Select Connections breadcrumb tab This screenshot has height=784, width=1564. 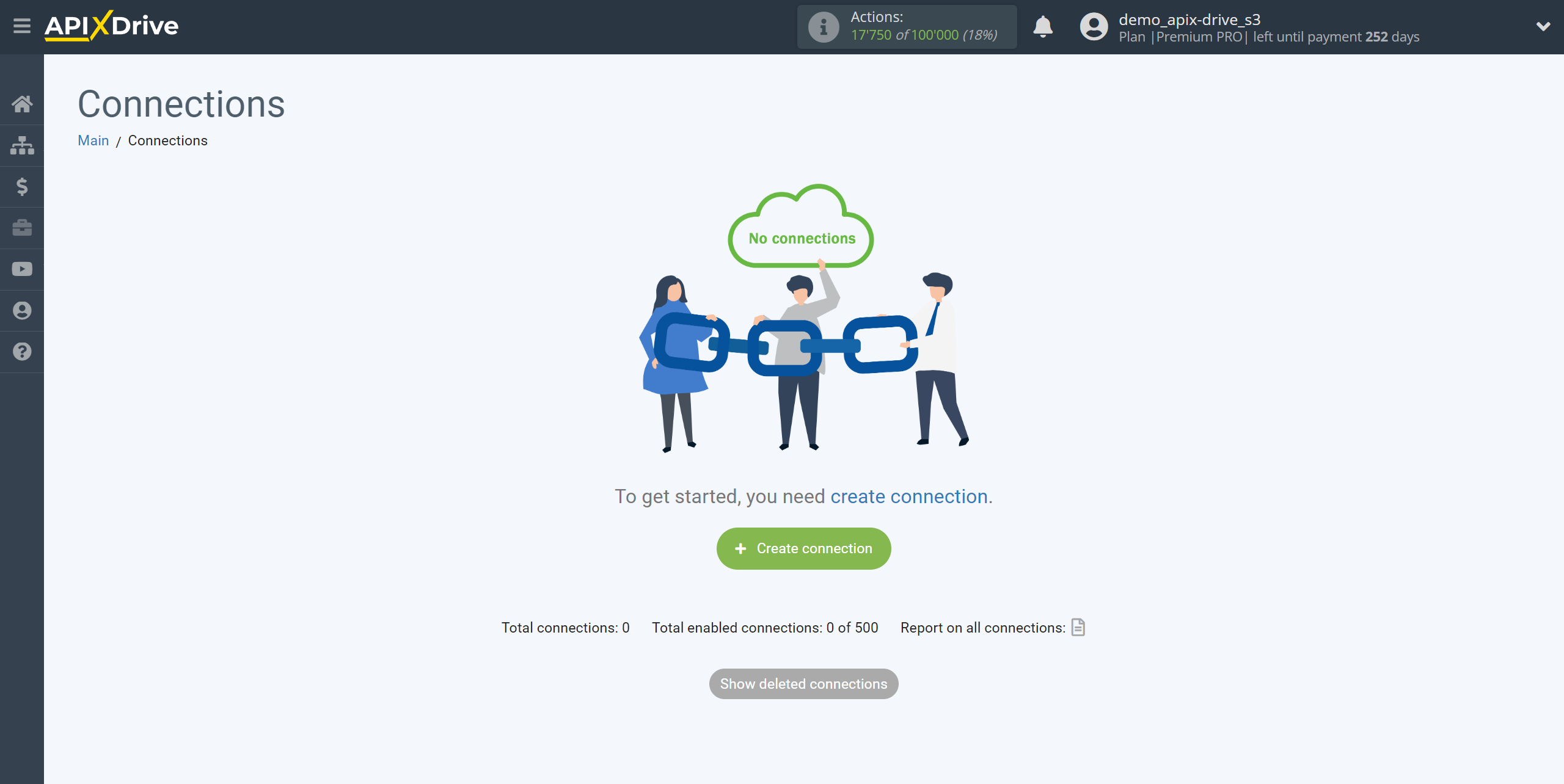pos(168,140)
